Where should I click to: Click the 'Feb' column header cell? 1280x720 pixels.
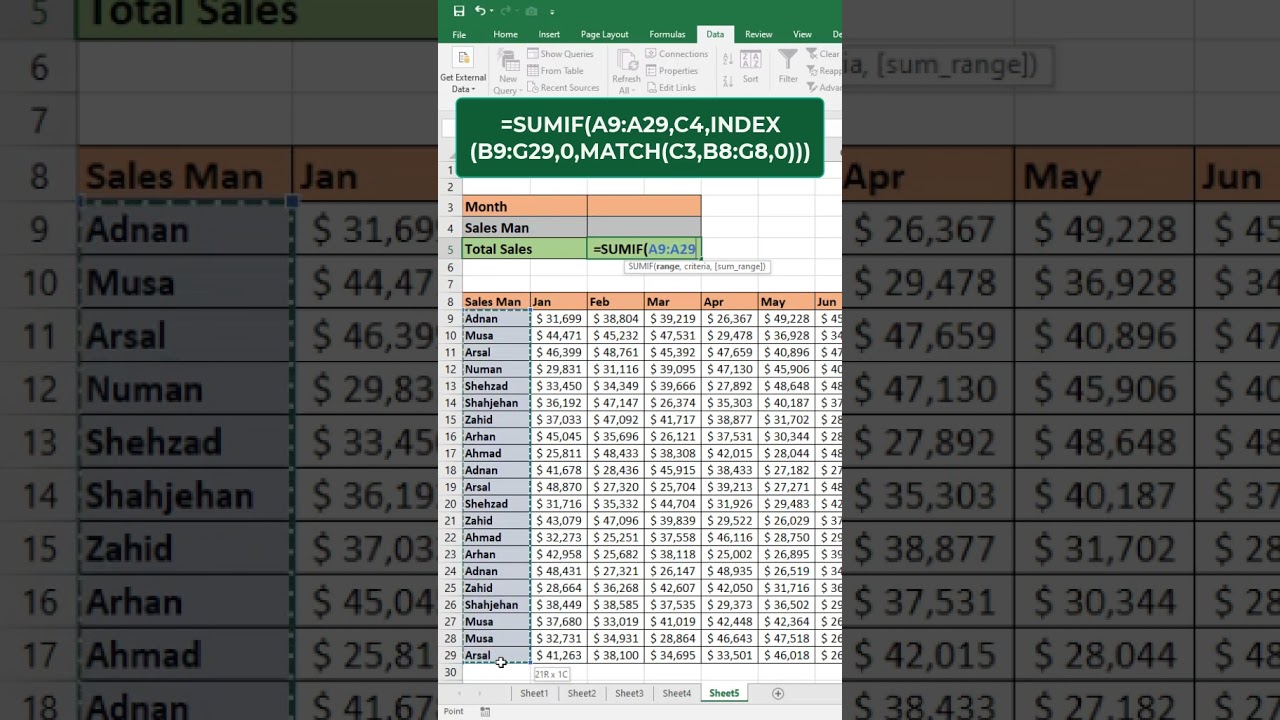pyautogui.click(x=616, y=301)
